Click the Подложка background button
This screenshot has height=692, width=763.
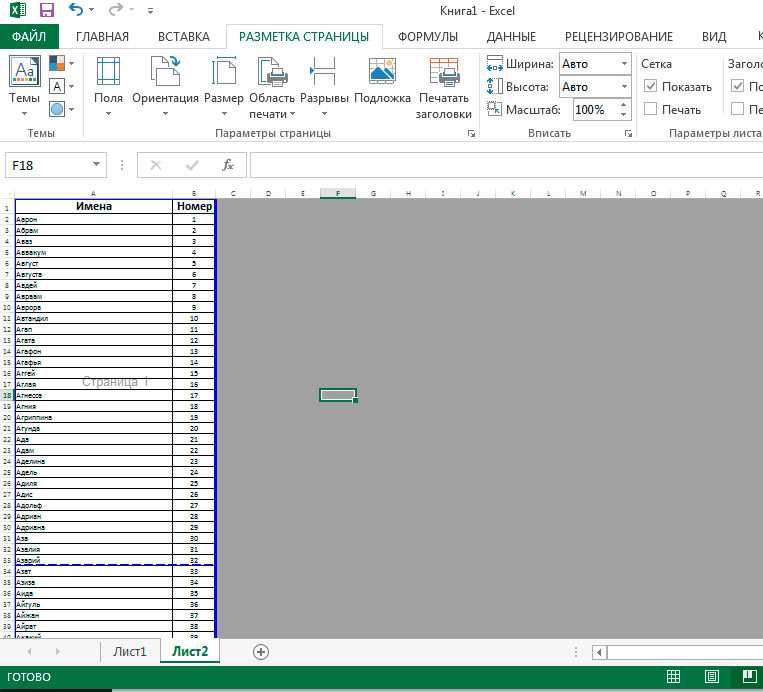[382, 80]
